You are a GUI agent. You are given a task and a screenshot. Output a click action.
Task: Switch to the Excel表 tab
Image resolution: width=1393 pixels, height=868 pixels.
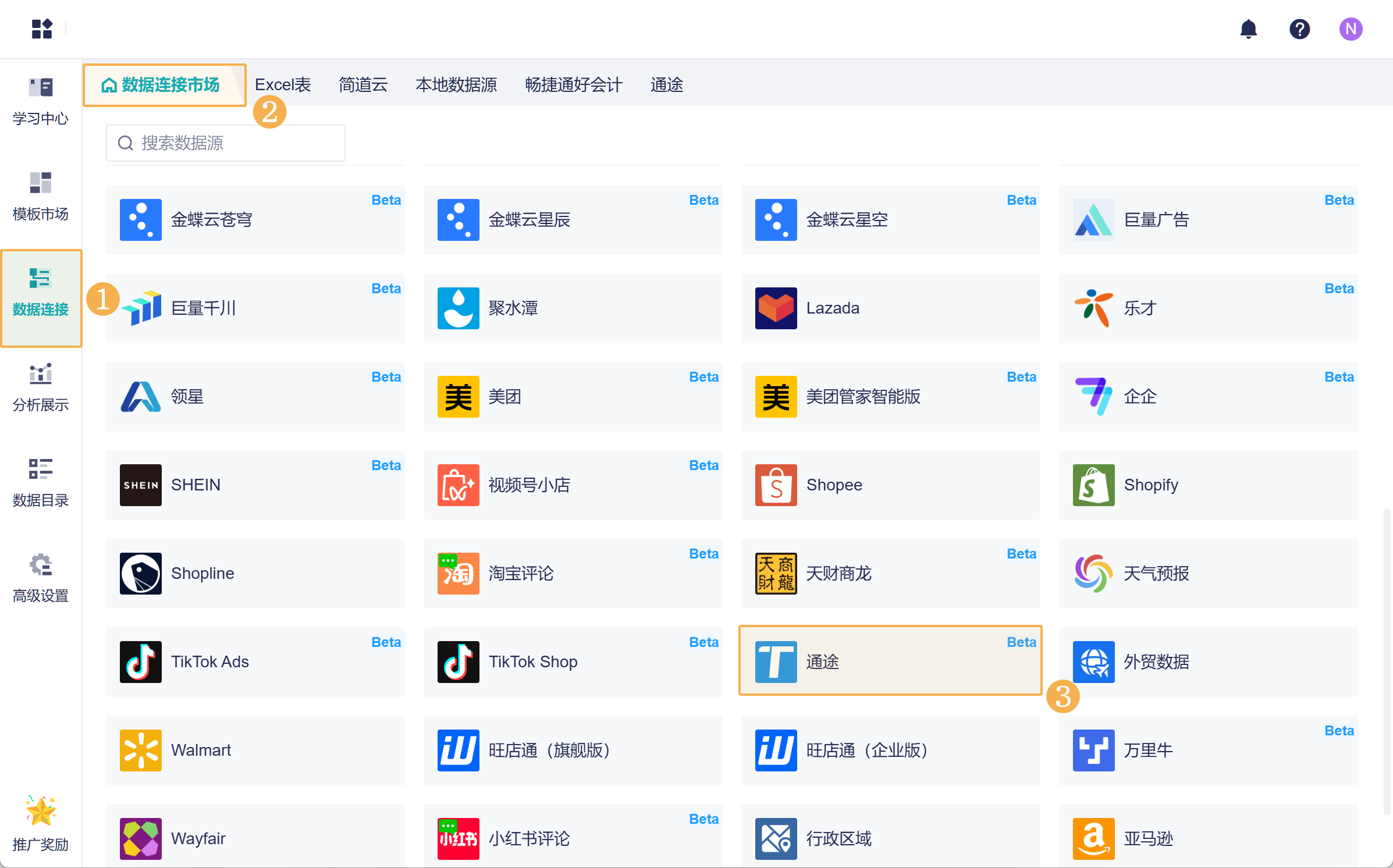(283, 85)
